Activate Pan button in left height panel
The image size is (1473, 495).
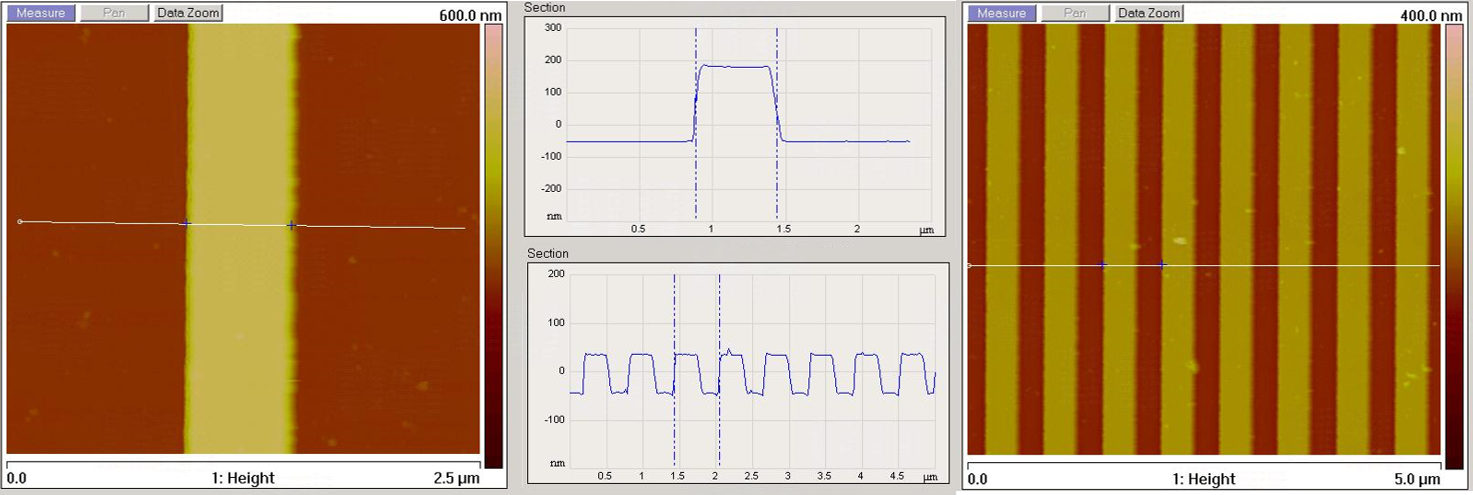pos(114,13)
